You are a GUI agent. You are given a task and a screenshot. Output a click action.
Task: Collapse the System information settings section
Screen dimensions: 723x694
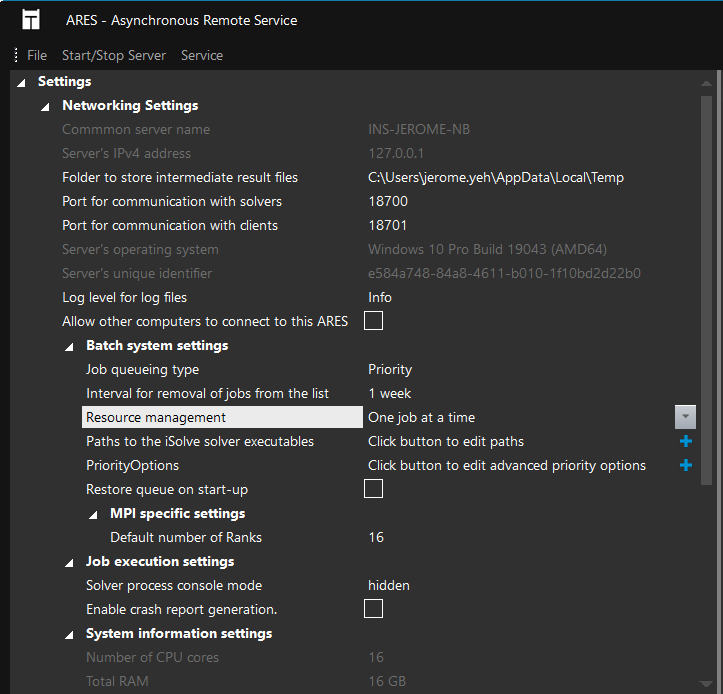pos(69,634)
